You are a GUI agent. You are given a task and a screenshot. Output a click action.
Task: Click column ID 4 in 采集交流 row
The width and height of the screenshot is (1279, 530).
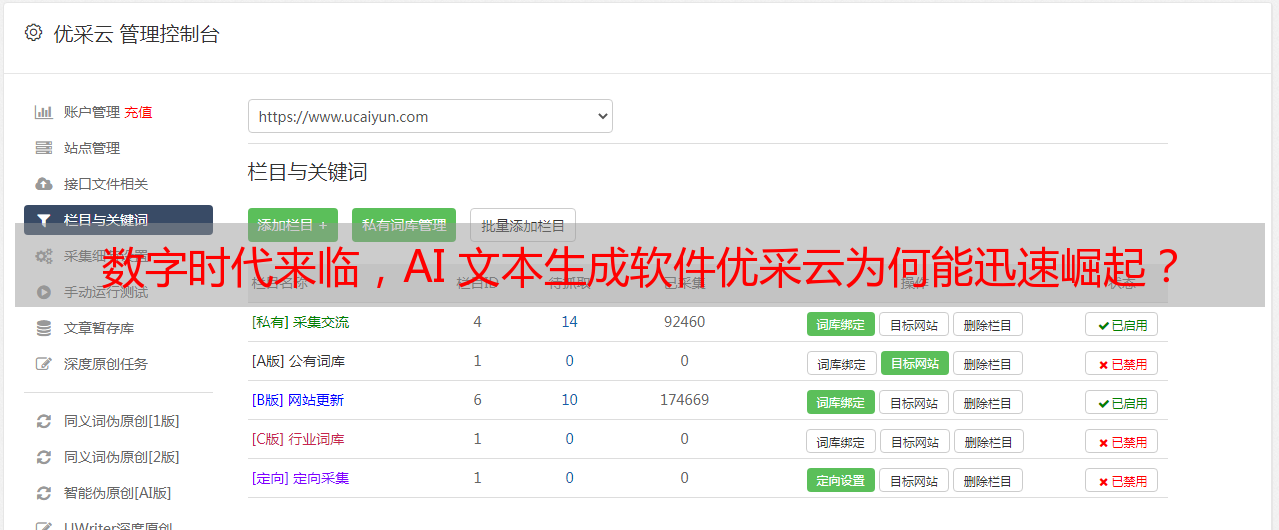coord(477,322)
